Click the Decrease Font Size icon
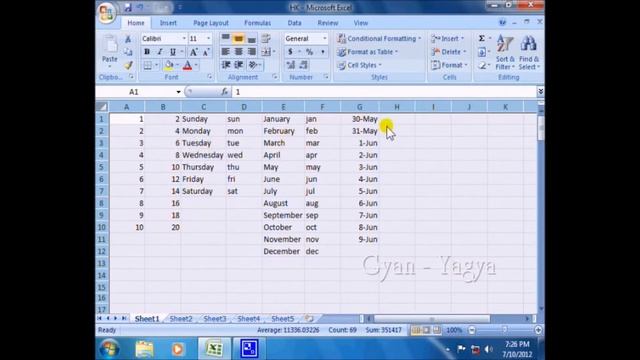 [x=206, y=52]
